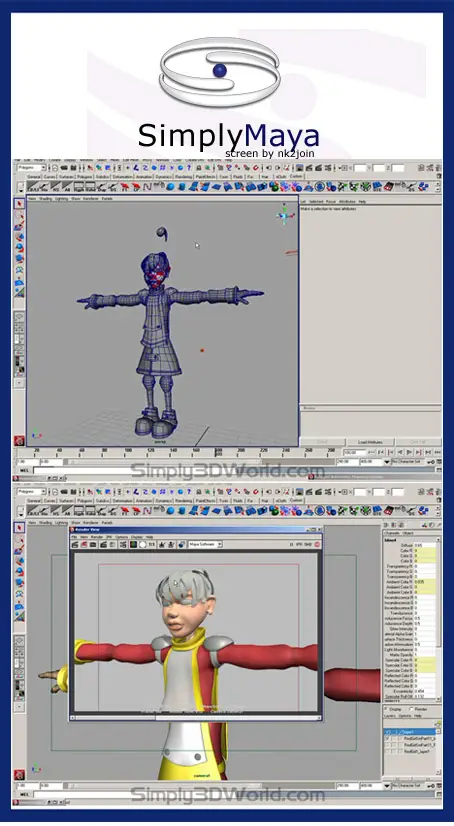Open Shading menu in upper viewport panel
This screenshot has width=454, height=826.
46,199
